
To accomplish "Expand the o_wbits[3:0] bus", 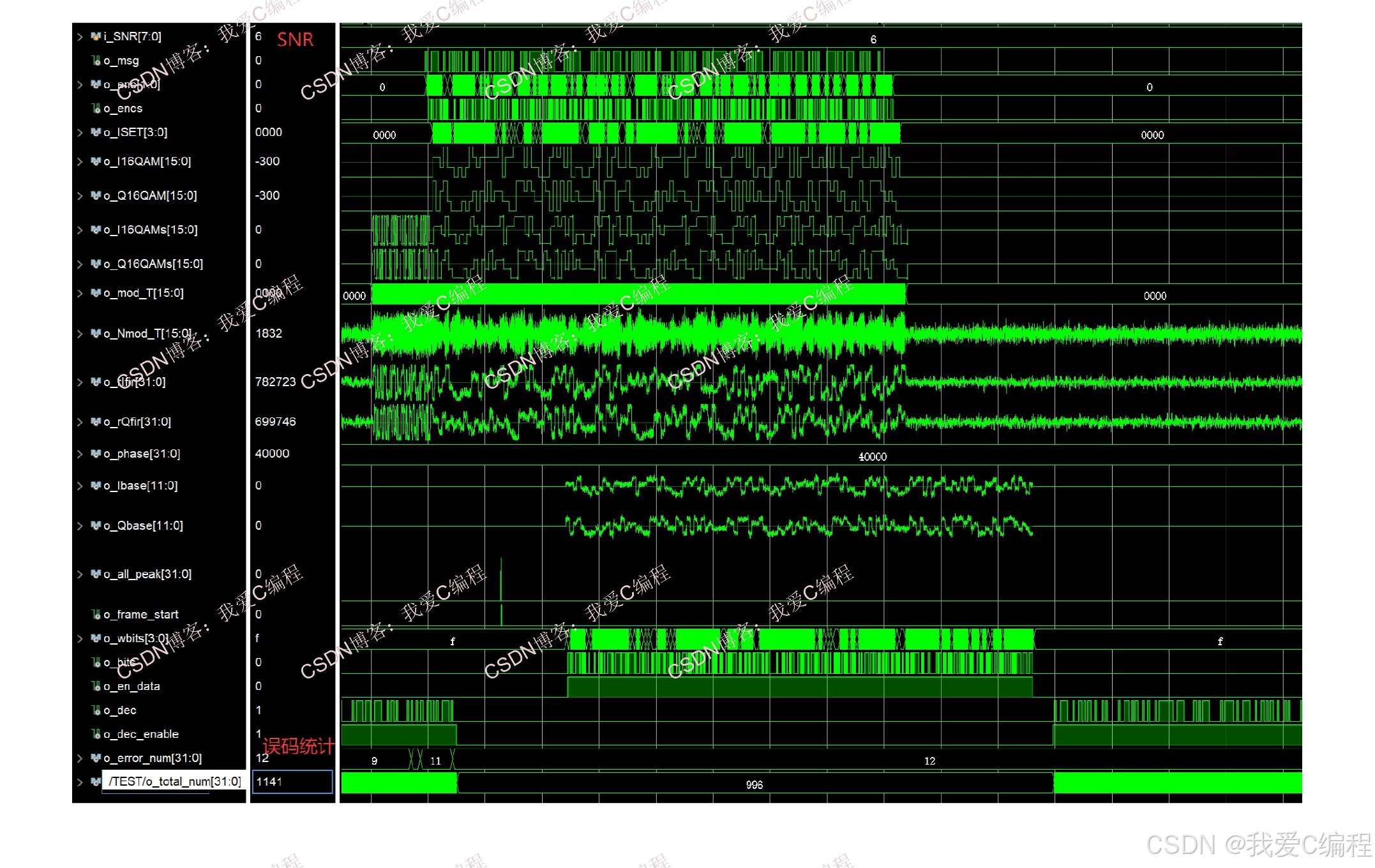I will pos(80,639).
